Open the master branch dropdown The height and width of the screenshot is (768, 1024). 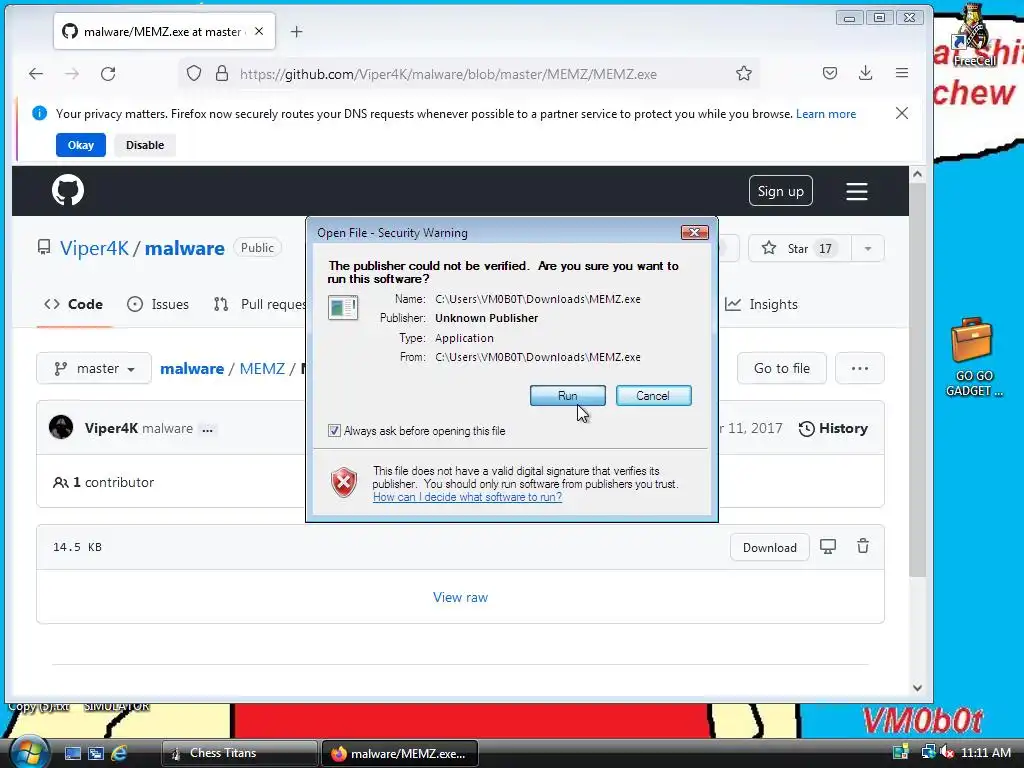pos(94,368)
